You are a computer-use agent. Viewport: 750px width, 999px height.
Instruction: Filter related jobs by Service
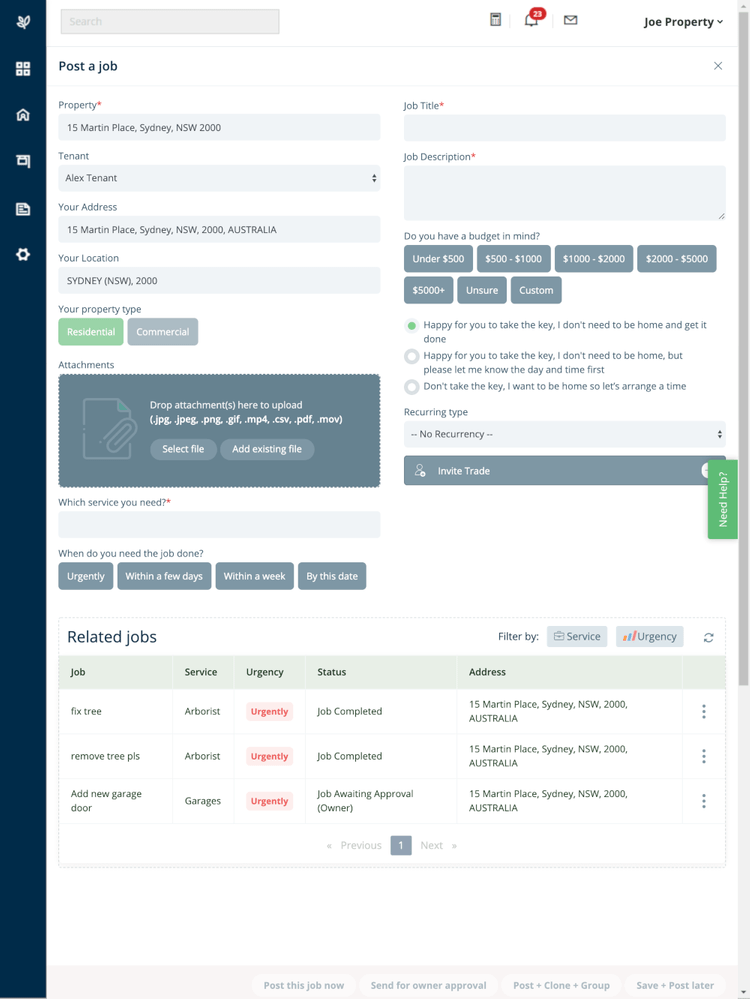click(577, 636)
